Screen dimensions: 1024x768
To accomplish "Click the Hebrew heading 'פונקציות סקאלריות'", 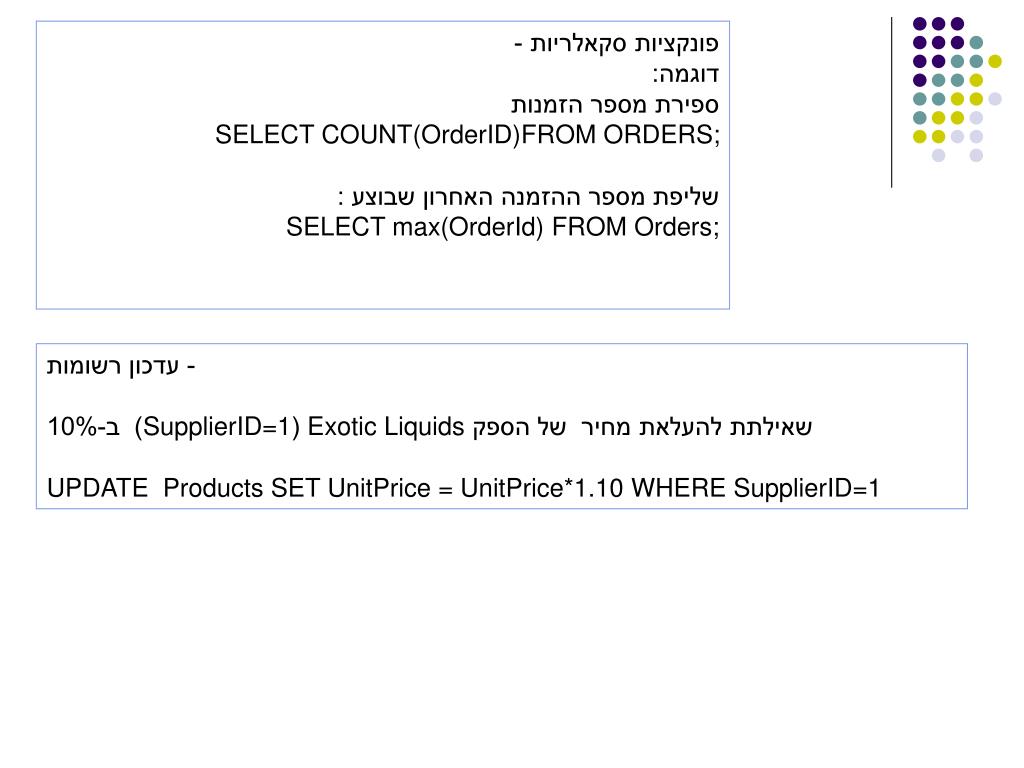I will pyautogui.click(x=626, y=44).
